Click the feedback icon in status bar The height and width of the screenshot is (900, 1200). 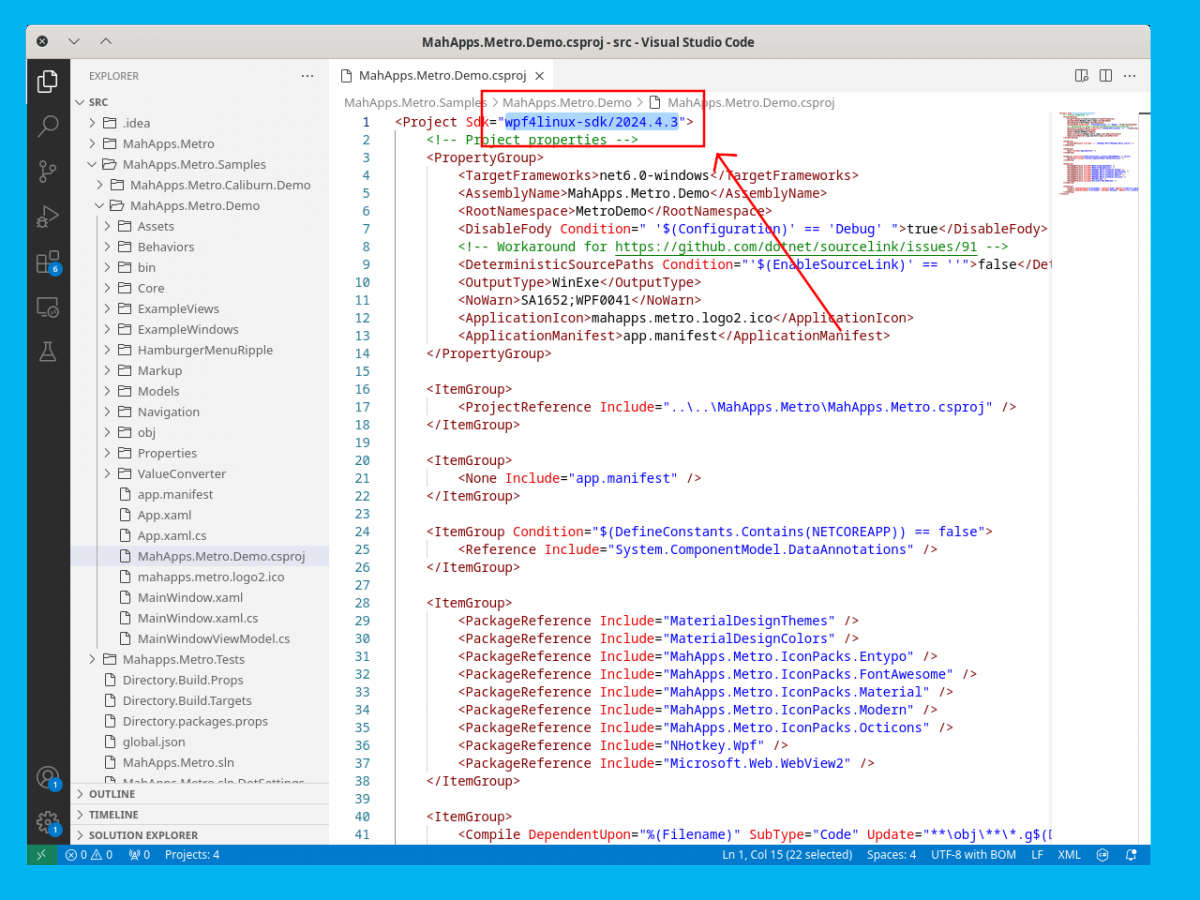[1101, 855]
